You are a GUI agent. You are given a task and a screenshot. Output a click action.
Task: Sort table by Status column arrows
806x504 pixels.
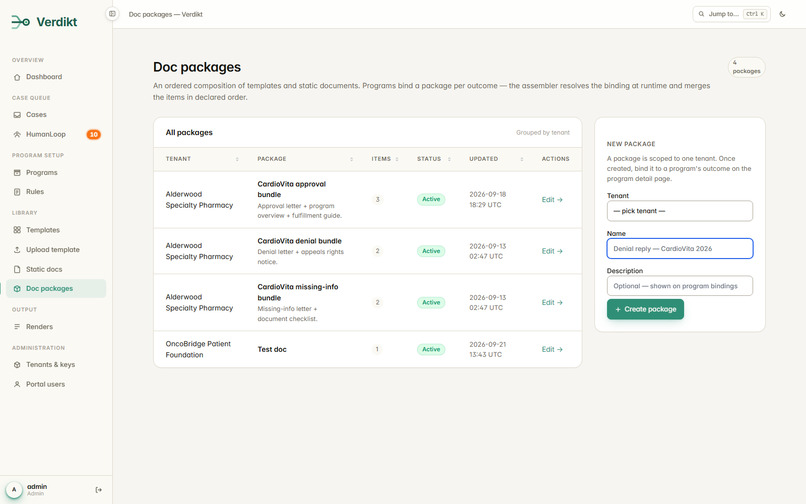coord(449,159)
